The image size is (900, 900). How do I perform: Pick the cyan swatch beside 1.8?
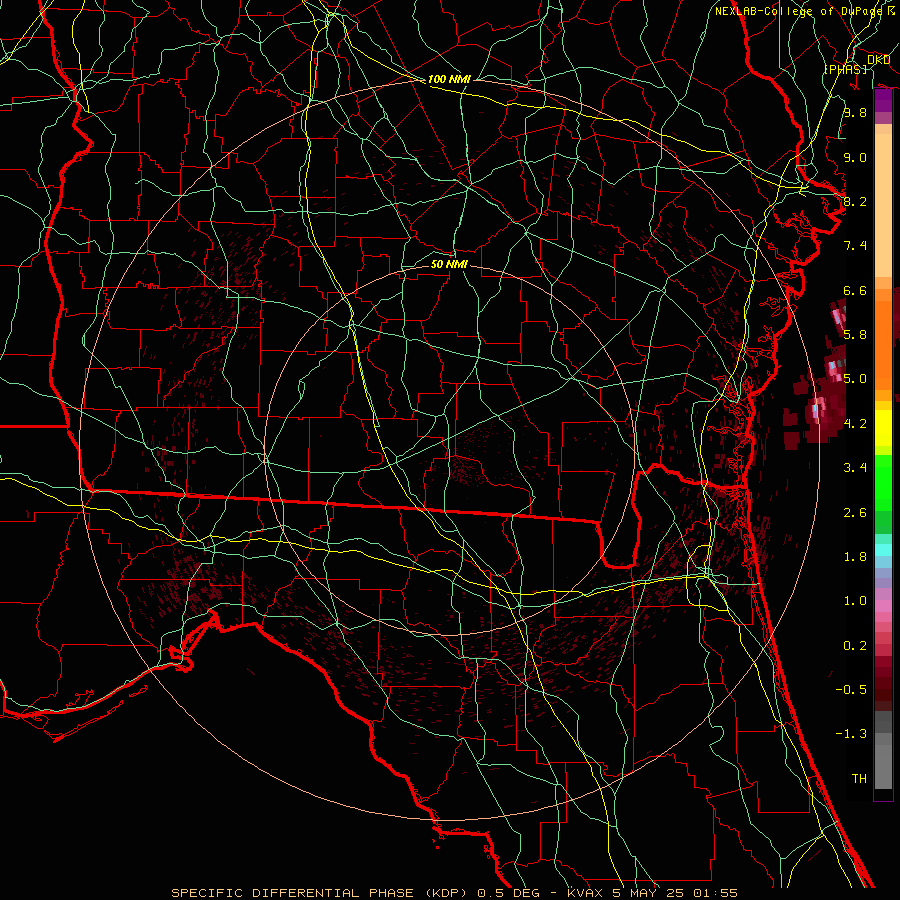[x=883, y=550]
